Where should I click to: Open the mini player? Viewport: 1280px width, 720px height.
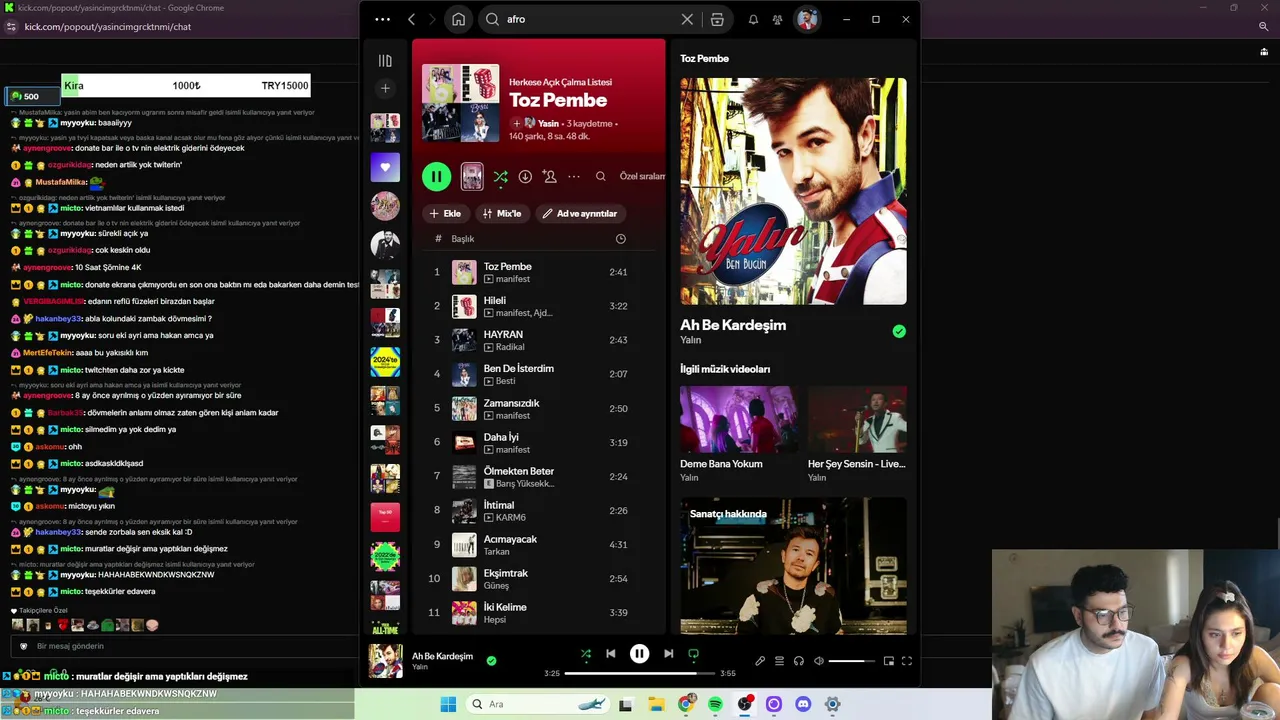click(888, 661)
